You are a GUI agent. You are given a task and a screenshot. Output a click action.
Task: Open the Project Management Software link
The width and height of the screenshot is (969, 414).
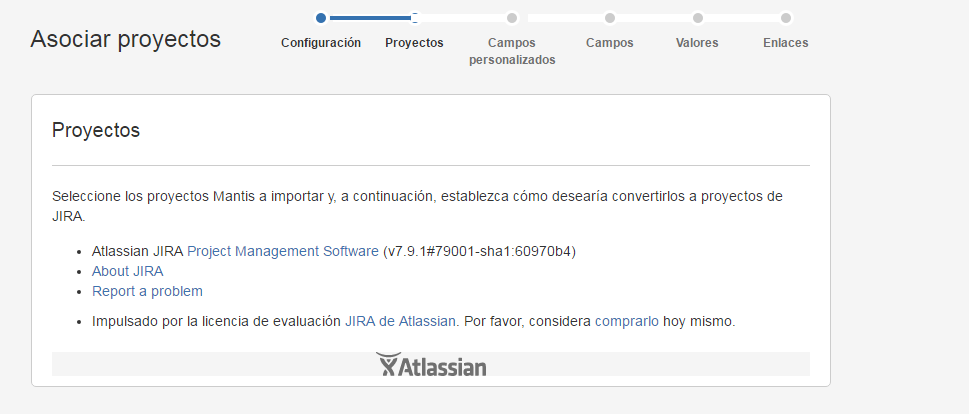tap(282, 251)
